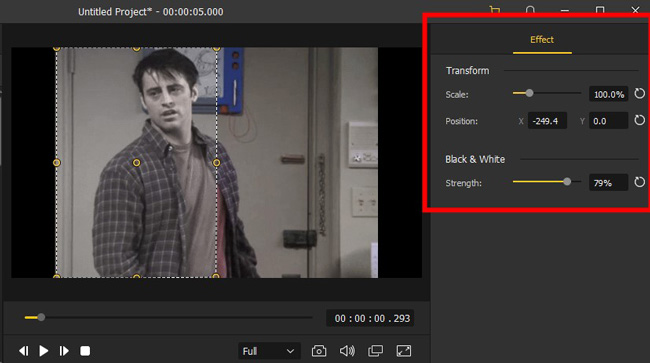Image resolution: width=650 pixels, height=363 pixels.
Task: Click the right-middle handle of effect region
Action: point(216,163)
